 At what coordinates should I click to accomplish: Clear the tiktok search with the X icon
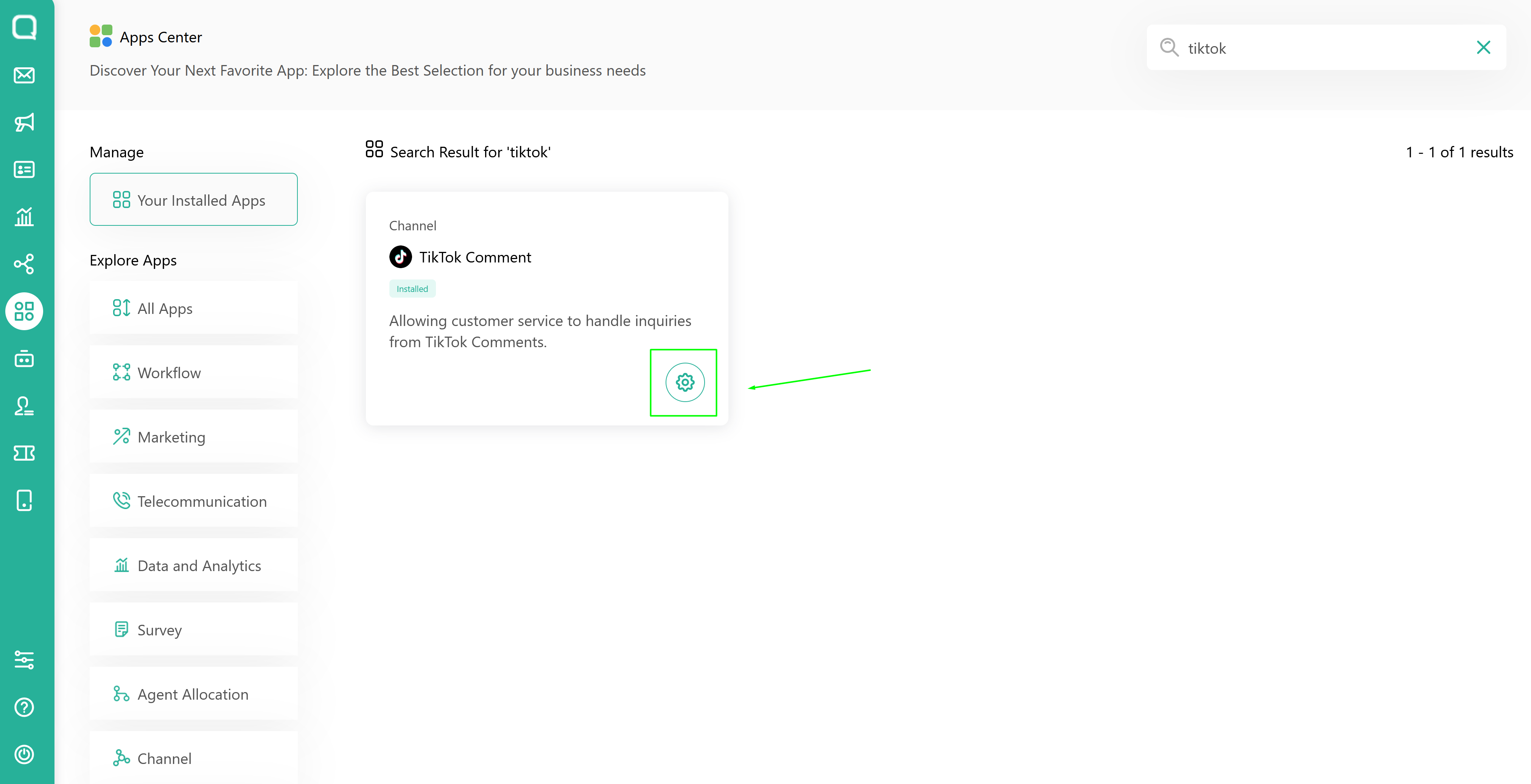tap(1483, 48)
